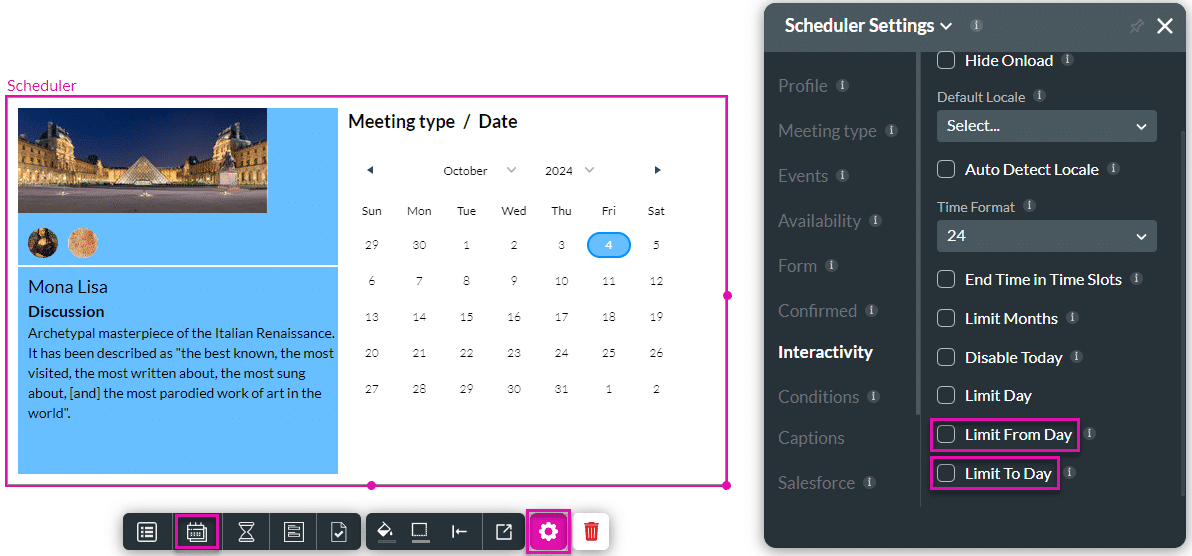Switch to the Availability settings tab
1192x556 pixels.
pyautogui.click(x=819, y=221)
